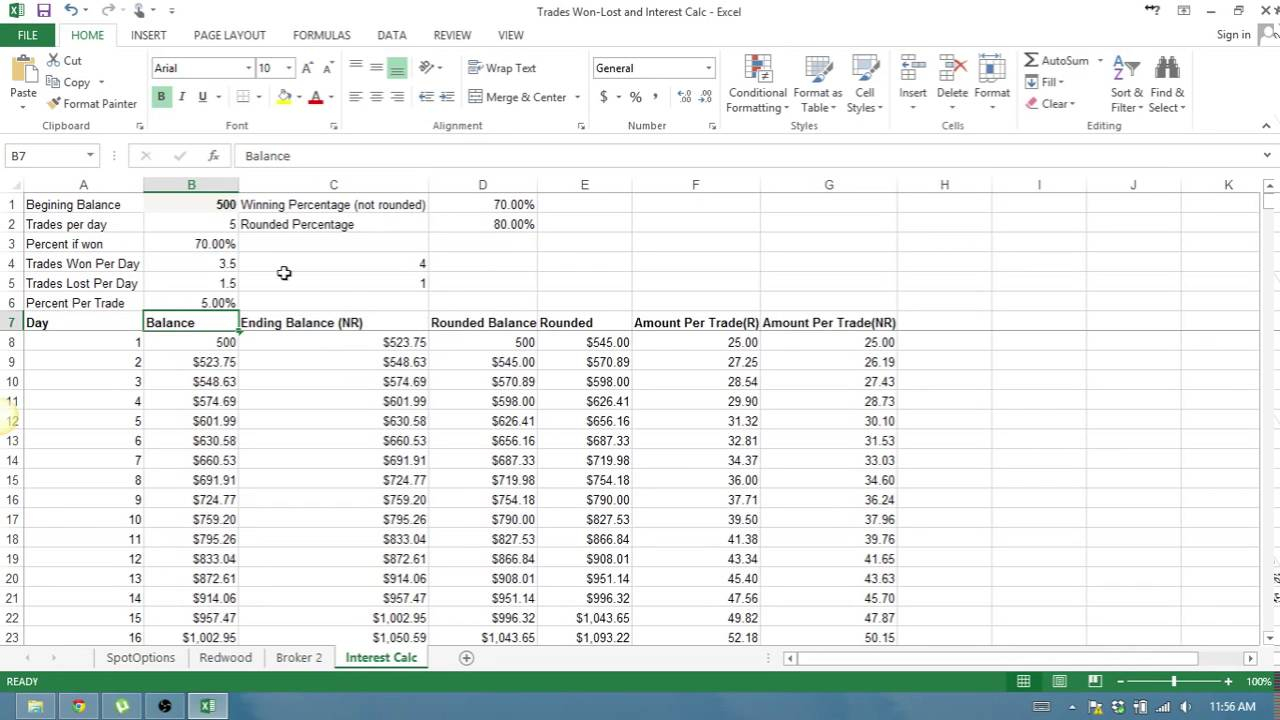The height and width of the screenshot is (720, 1280).
Task: Click the Conditional Formatting icon
Action: (757, 70)
